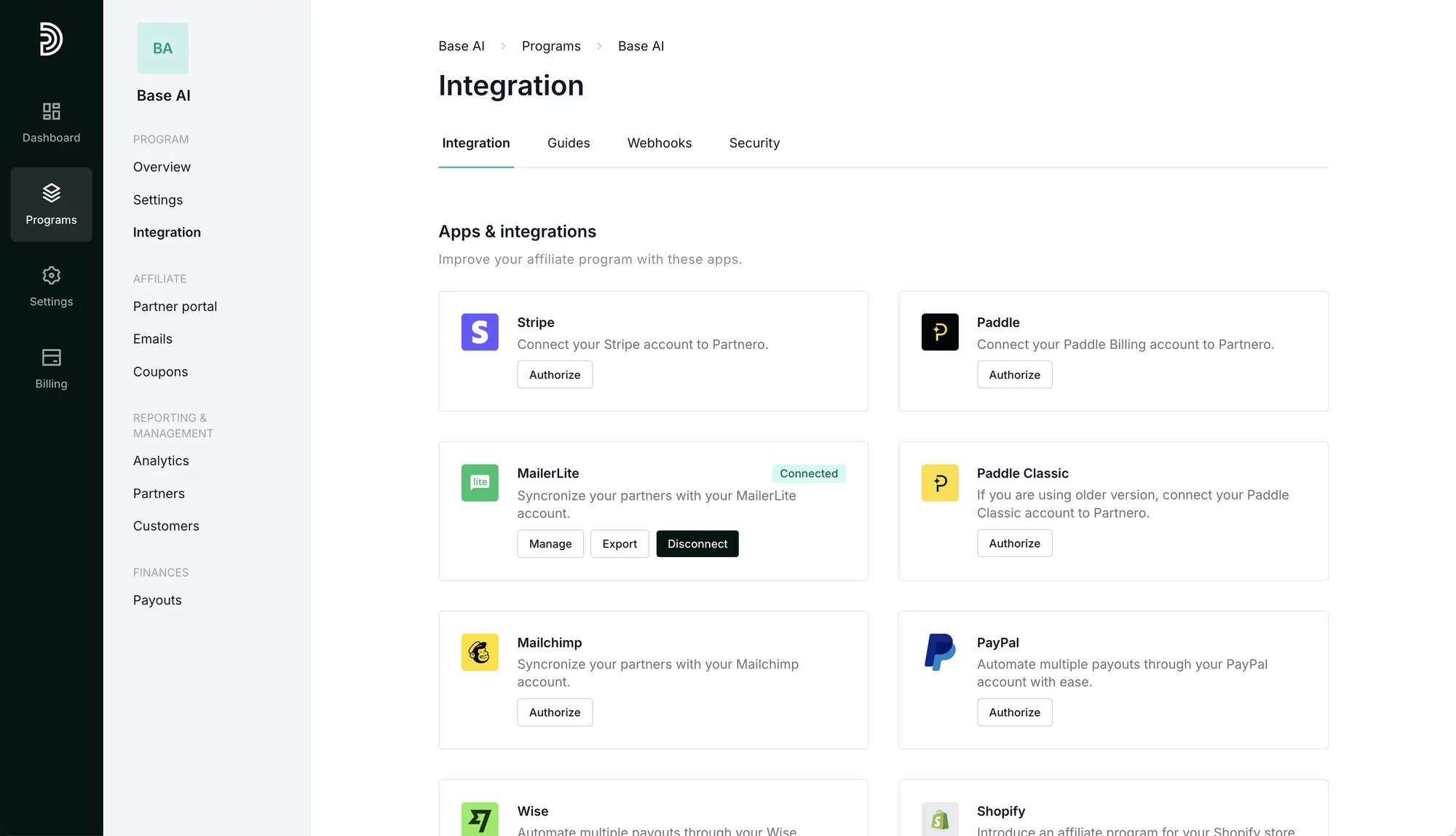Click the Partnero logo icon

click(51, 39)
